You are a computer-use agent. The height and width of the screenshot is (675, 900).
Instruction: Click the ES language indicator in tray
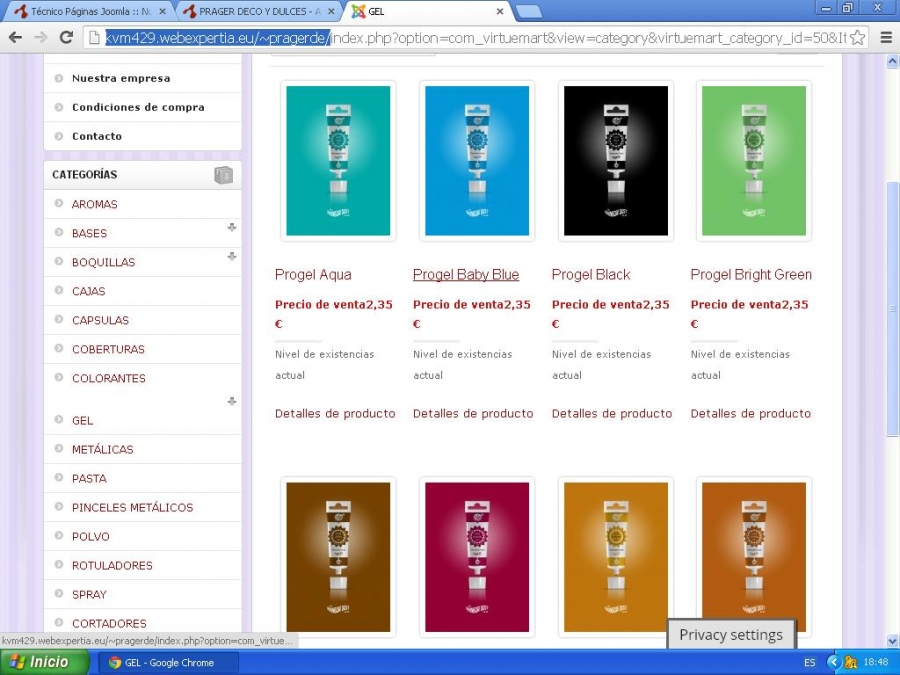pos(809,663)
